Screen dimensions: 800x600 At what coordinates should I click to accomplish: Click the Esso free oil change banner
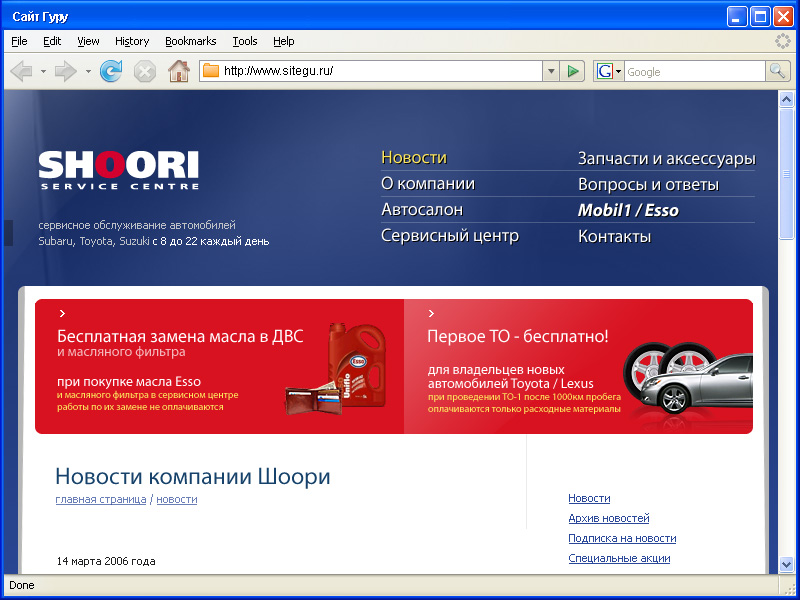coord(219,366)
